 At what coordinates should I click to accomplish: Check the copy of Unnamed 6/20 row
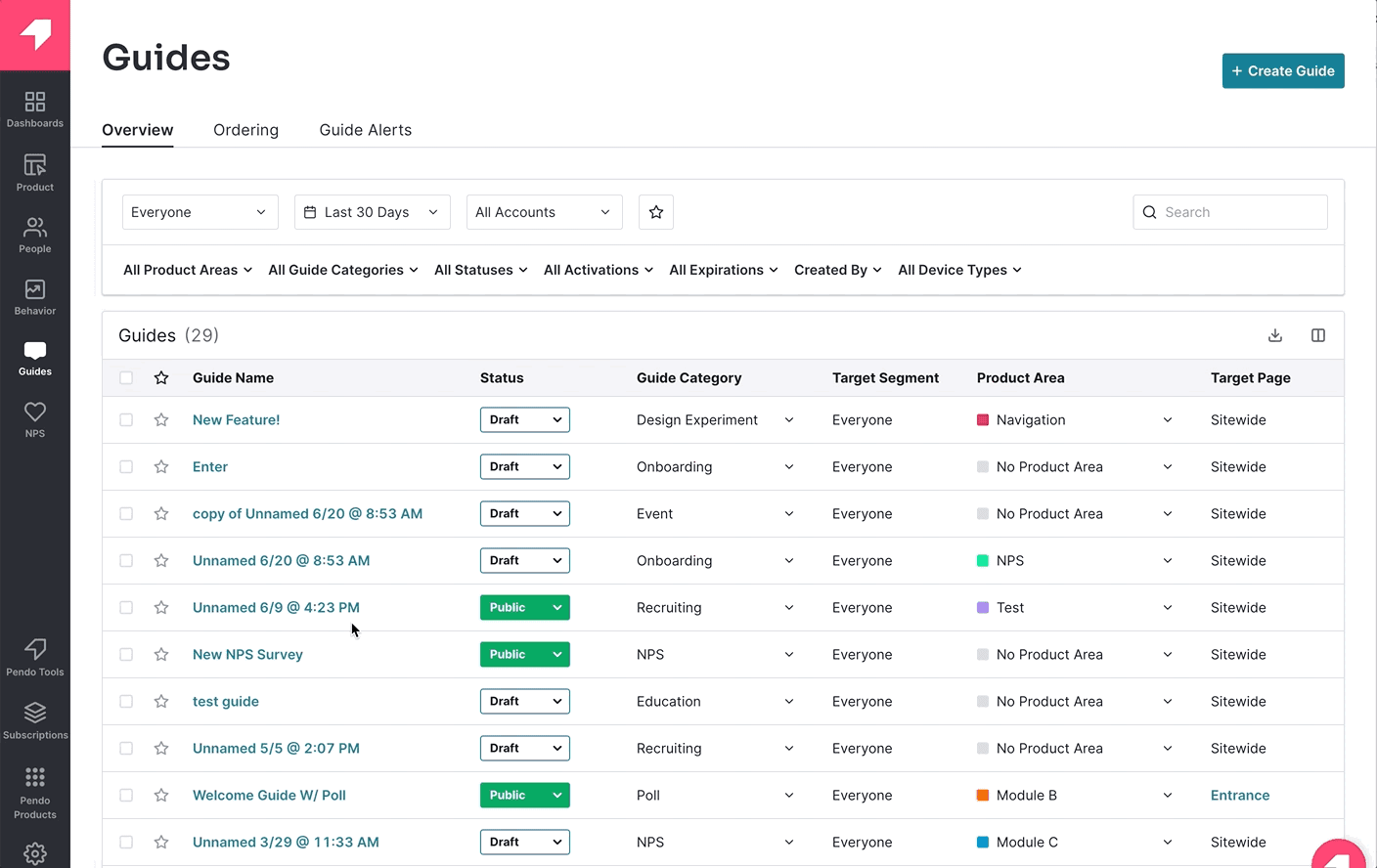coord(126,514)
